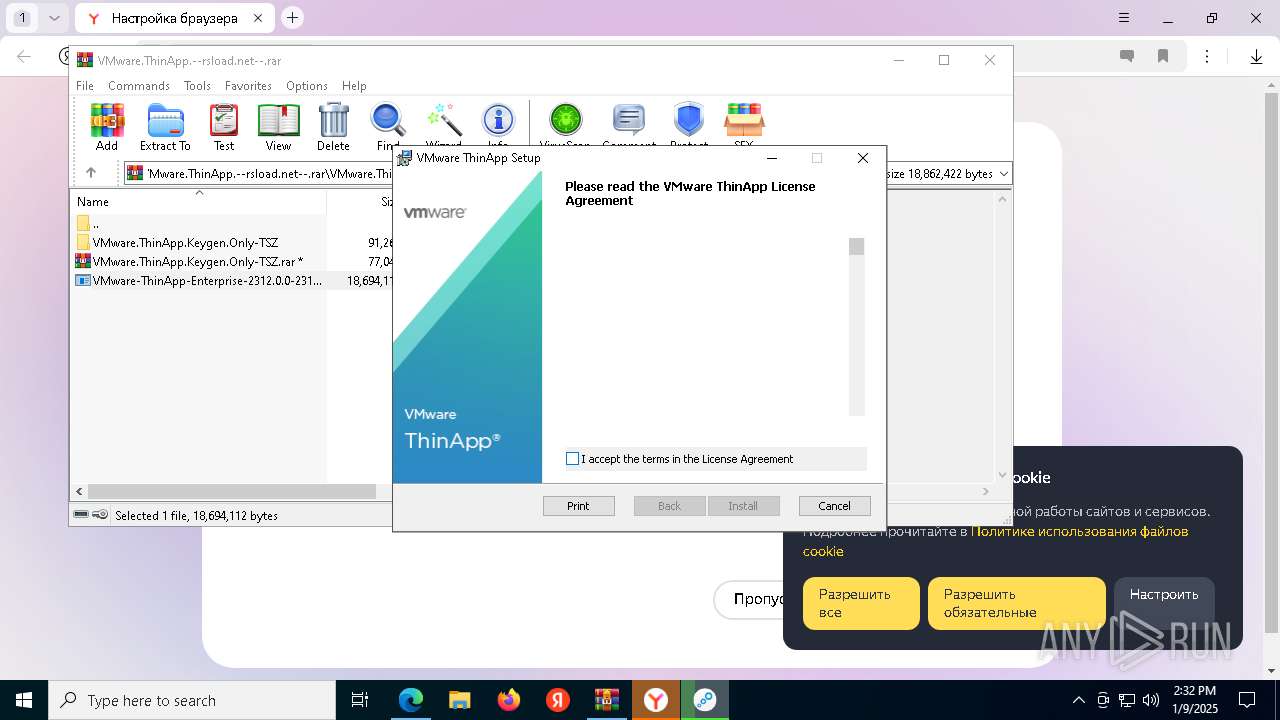The height and width of the screenshot is (720, 1280).
Task: Open the Help menu in WinRAR
Action: (354, 86)
